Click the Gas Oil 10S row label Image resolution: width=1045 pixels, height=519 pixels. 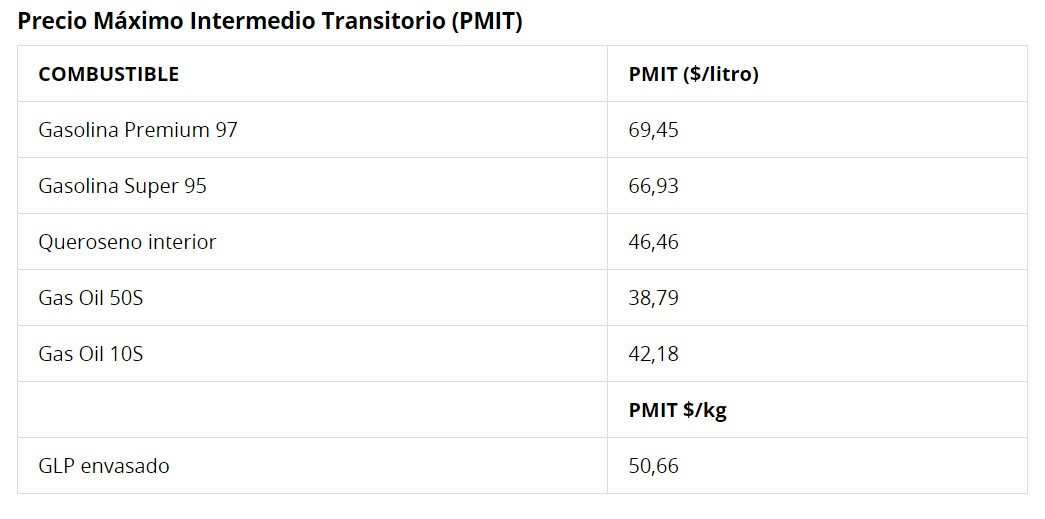pos(91,354)
